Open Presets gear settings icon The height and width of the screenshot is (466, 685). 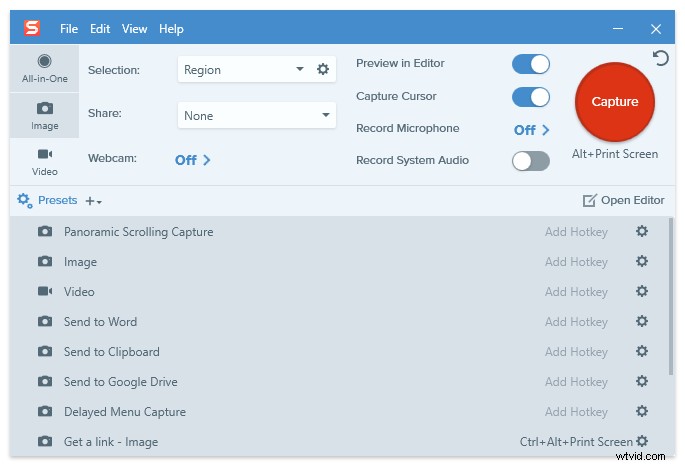[25, 200]
